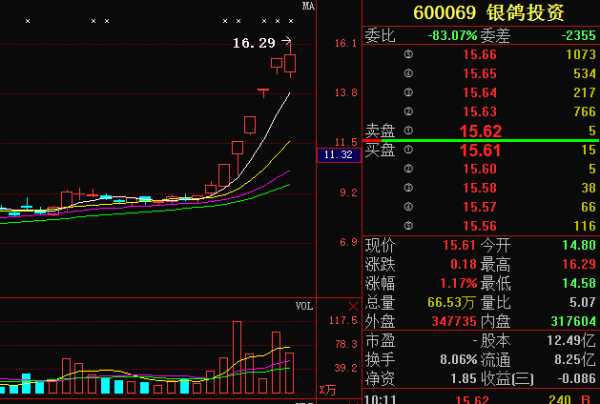Click the 内盘 value 317604
This screenshot has width=600, height=404.
tap(573, 321)
